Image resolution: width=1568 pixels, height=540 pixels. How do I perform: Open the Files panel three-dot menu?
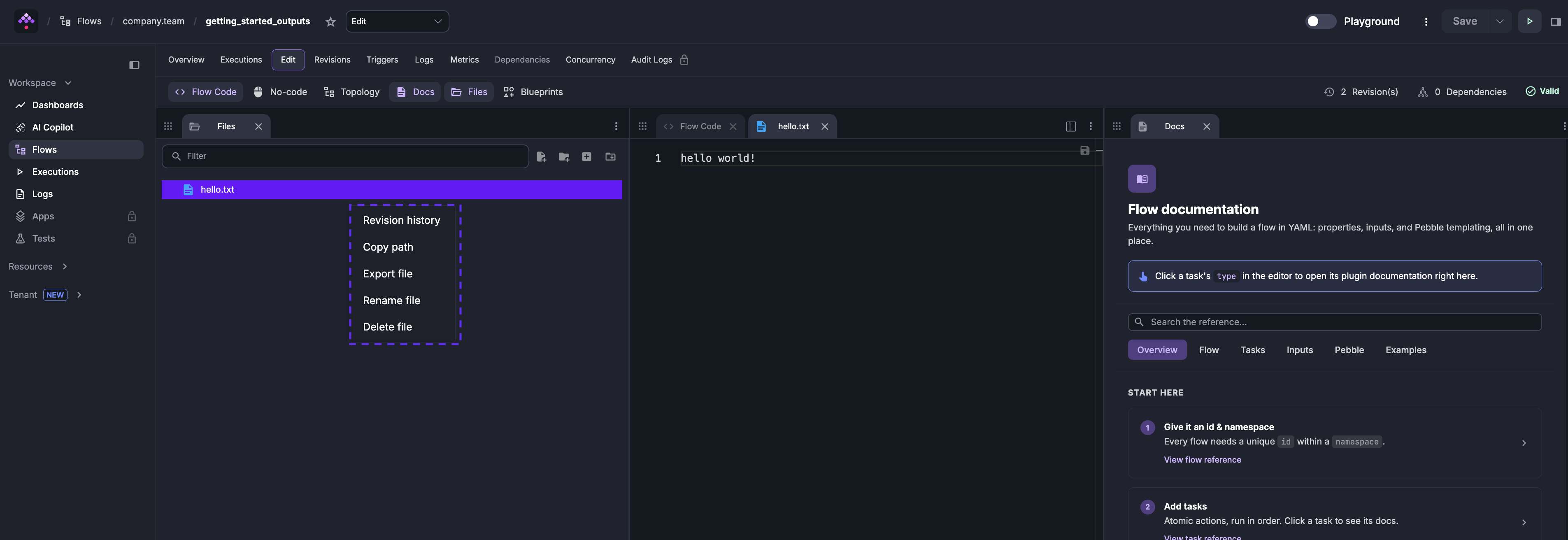[616, 126]
